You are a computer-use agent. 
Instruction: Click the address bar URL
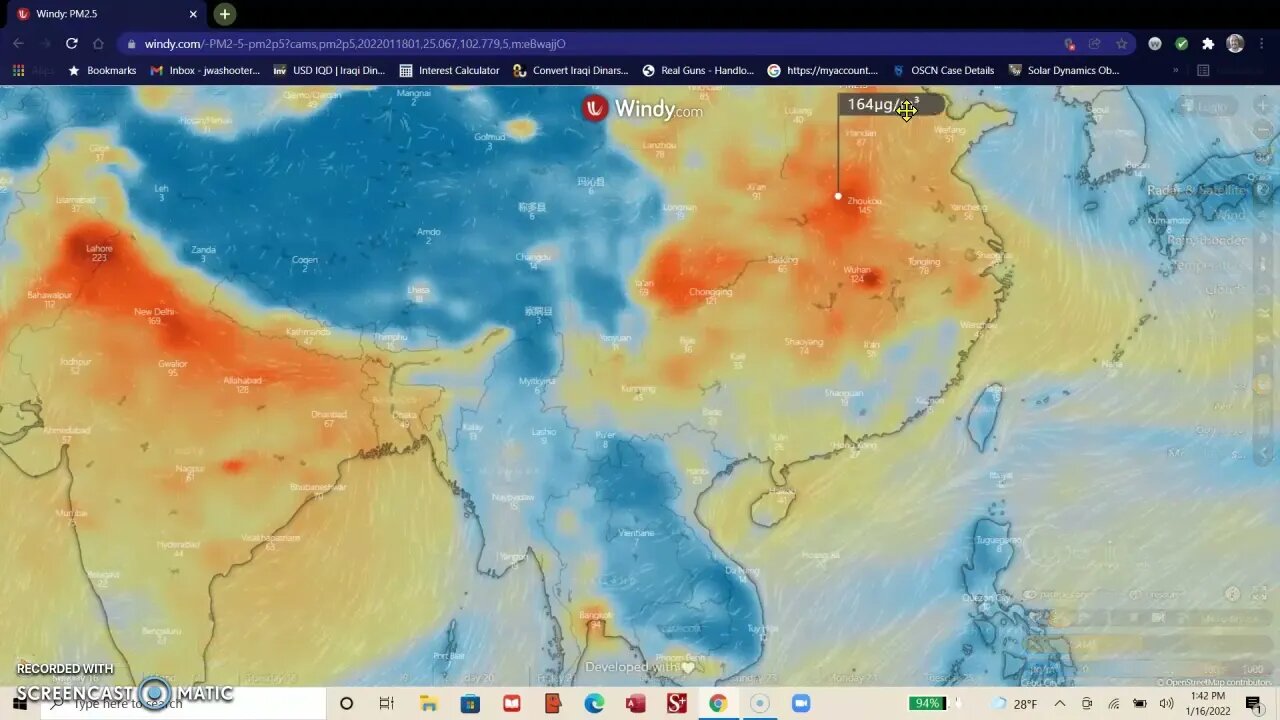(x=355, y=44)
